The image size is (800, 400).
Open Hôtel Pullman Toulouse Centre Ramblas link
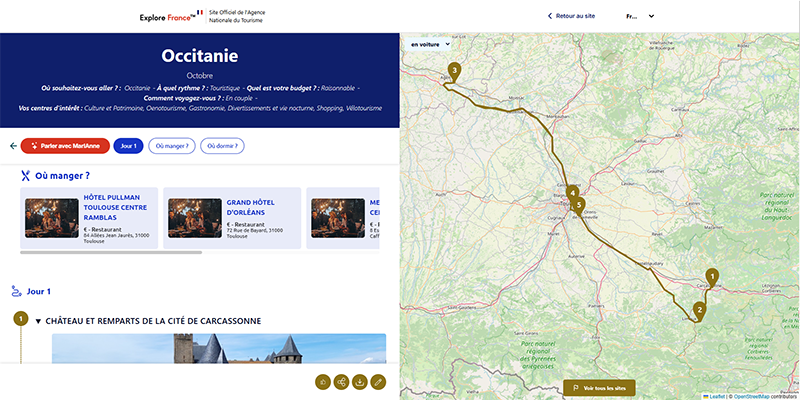click(115, 207)
